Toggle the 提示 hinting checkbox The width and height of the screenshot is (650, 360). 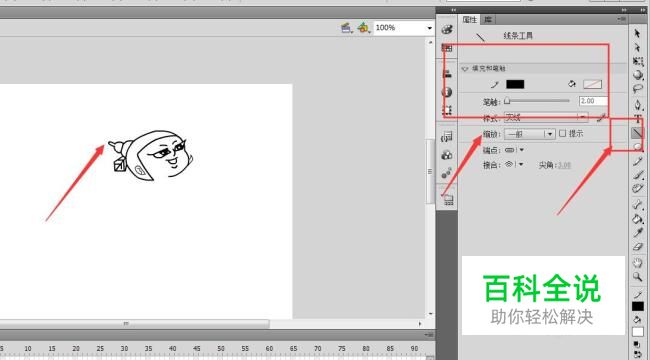pyautogui.click(x=563, y=134)
